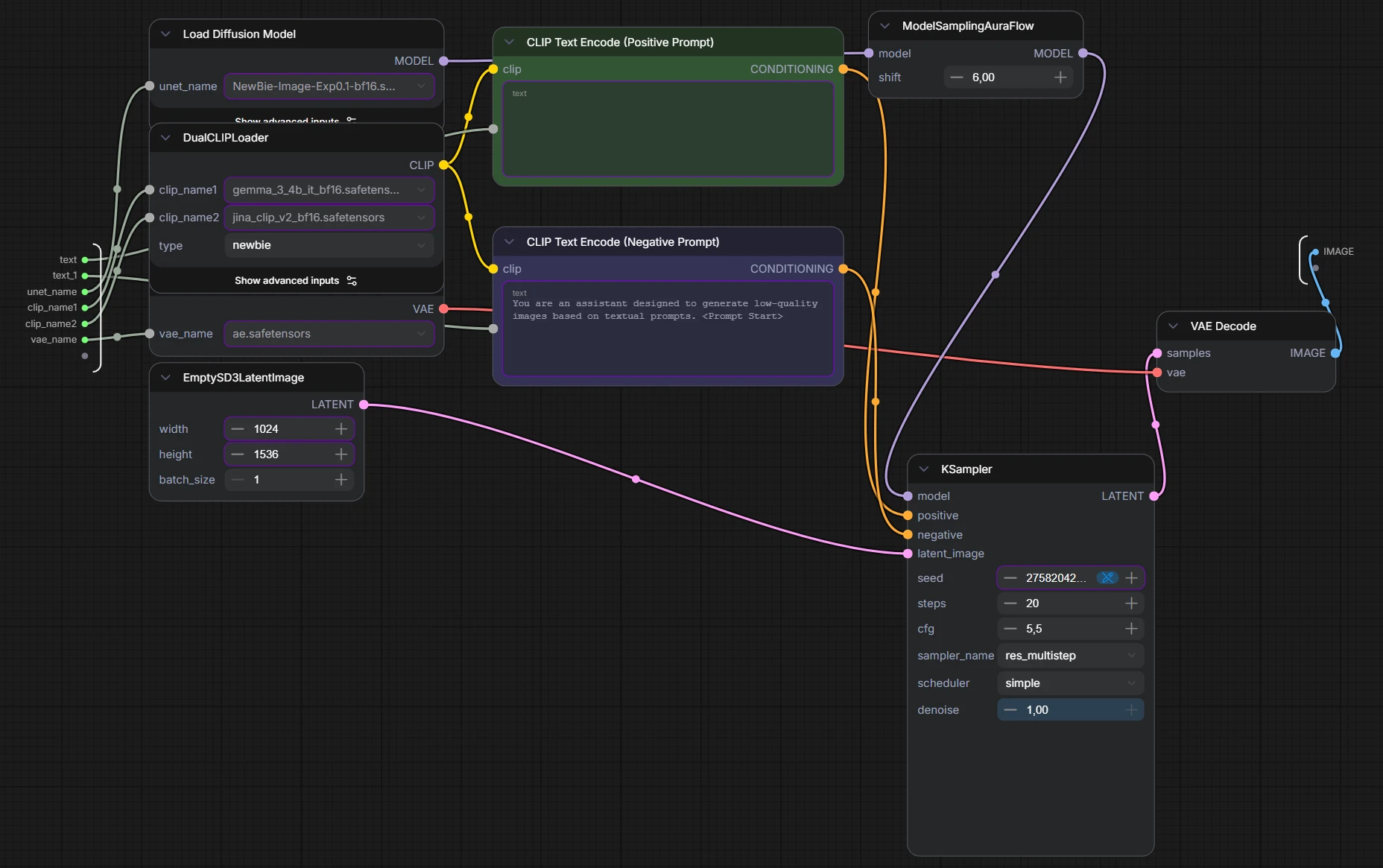Collapse the VAE Decode node
Viewport: 1383px width, 868px height.
(1173, 326)
